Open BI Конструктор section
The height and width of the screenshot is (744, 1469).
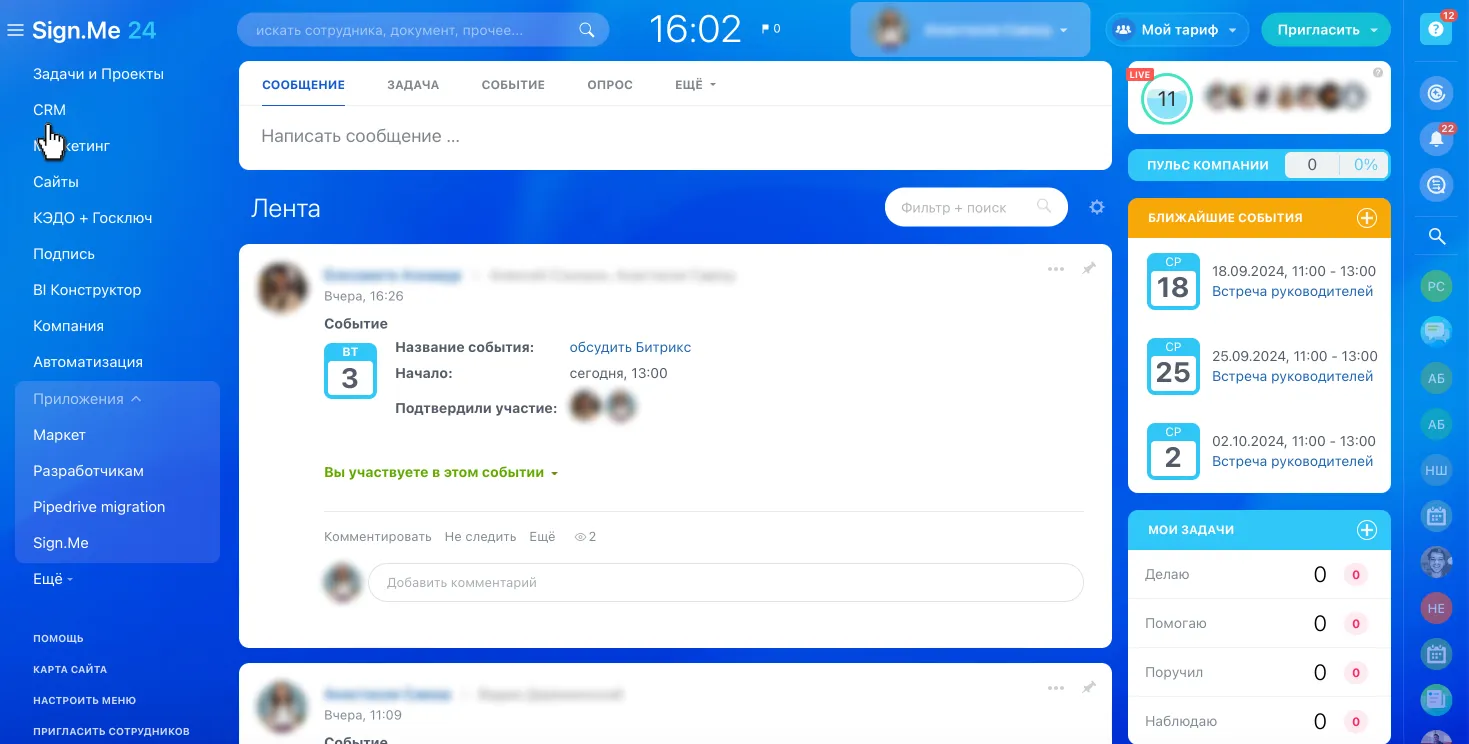pyautogui.click(x=87, y=290)
